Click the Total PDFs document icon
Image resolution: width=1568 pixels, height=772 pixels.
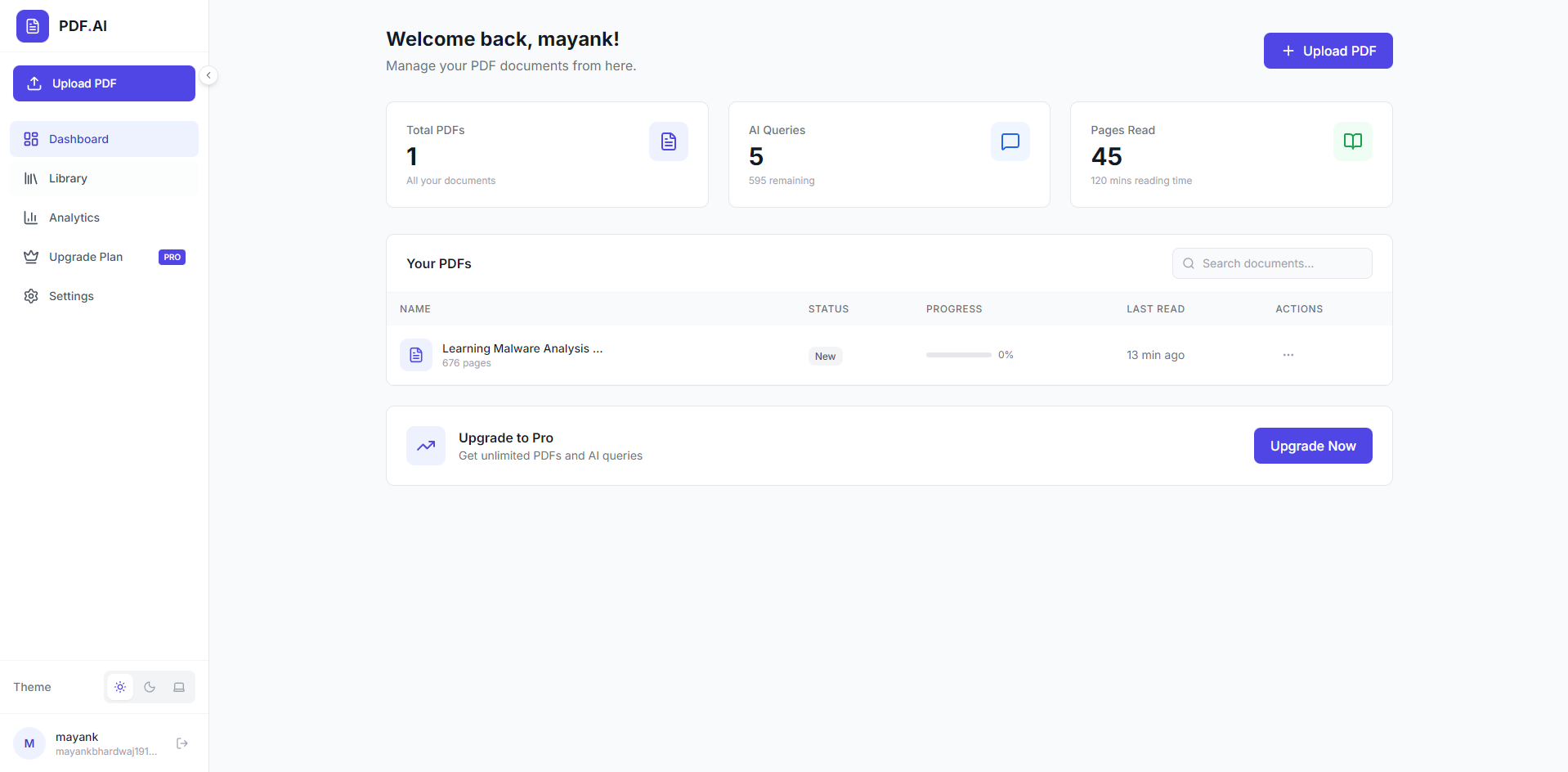[668, 141]
